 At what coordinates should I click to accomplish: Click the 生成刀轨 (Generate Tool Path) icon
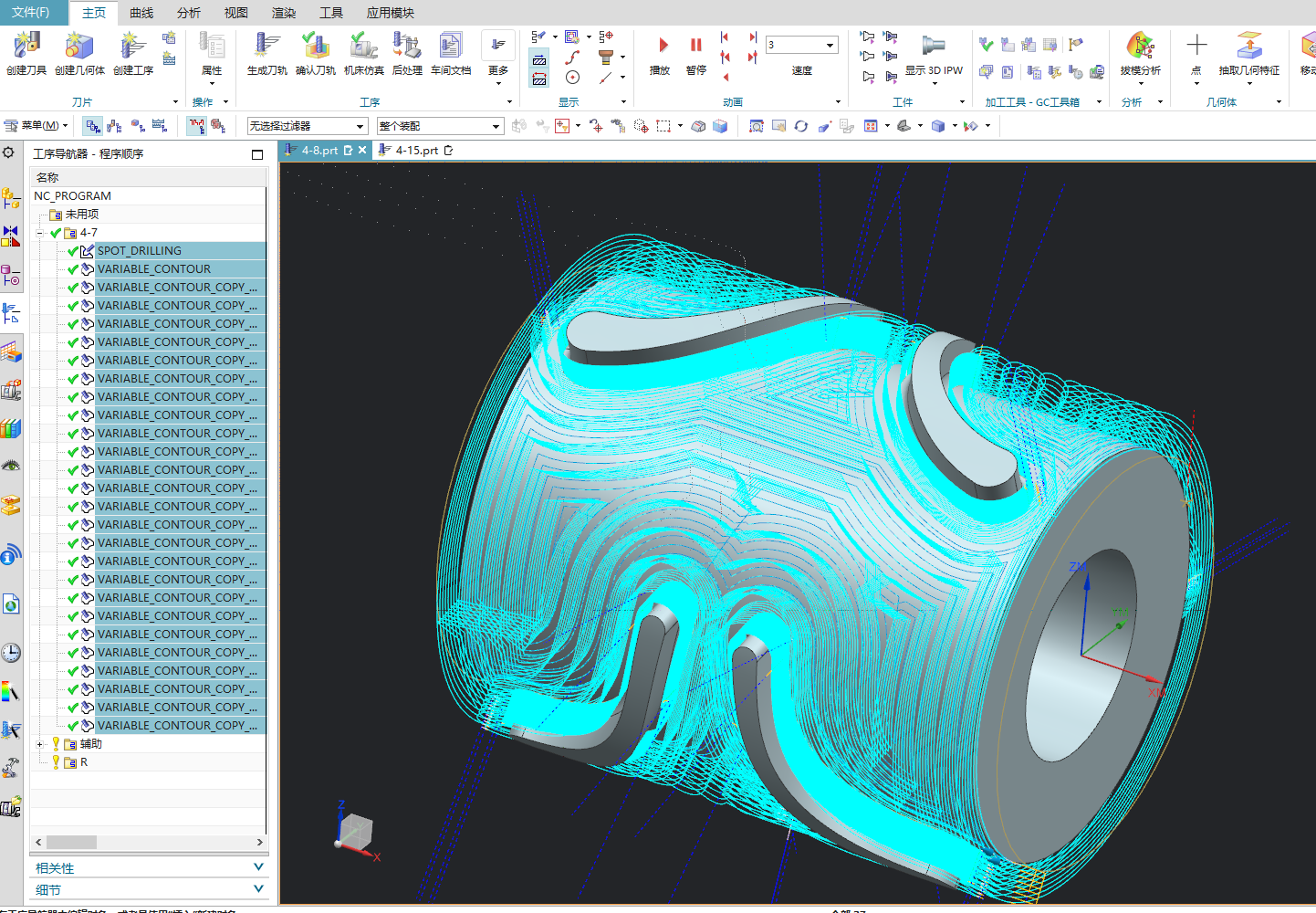(x=266, y=53)
